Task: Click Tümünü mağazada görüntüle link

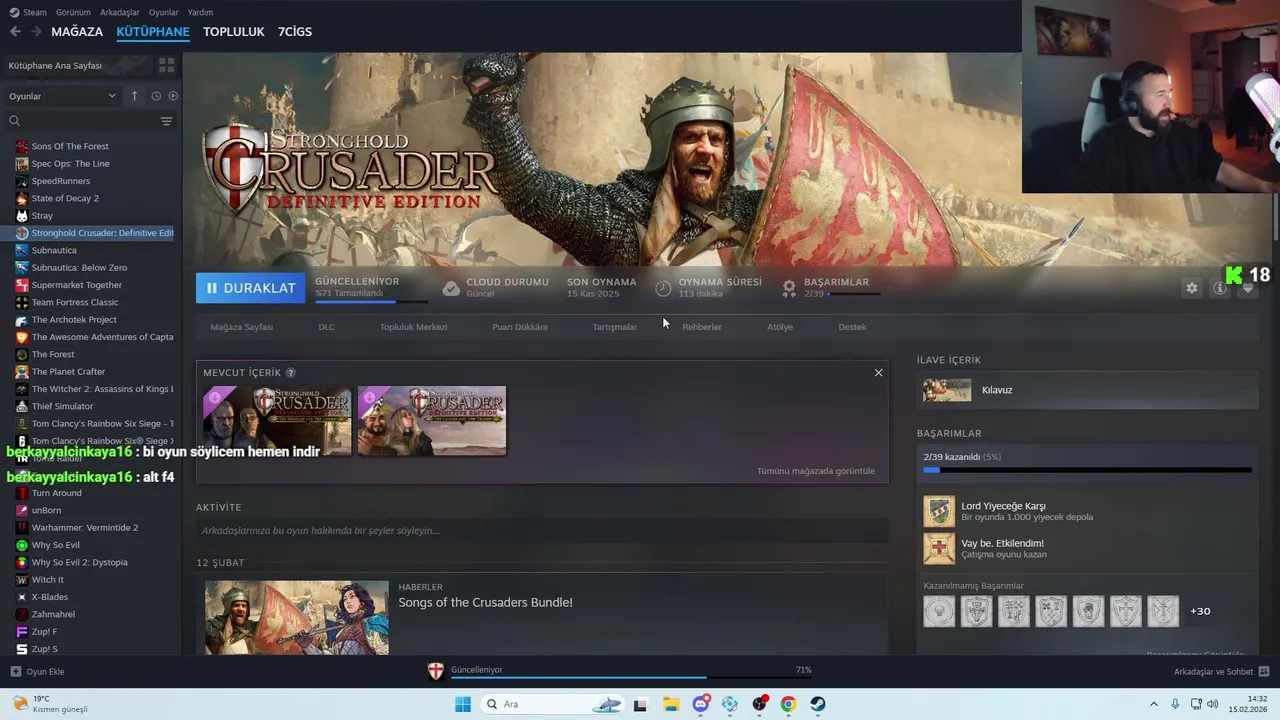Action: [x=816, y=471]
